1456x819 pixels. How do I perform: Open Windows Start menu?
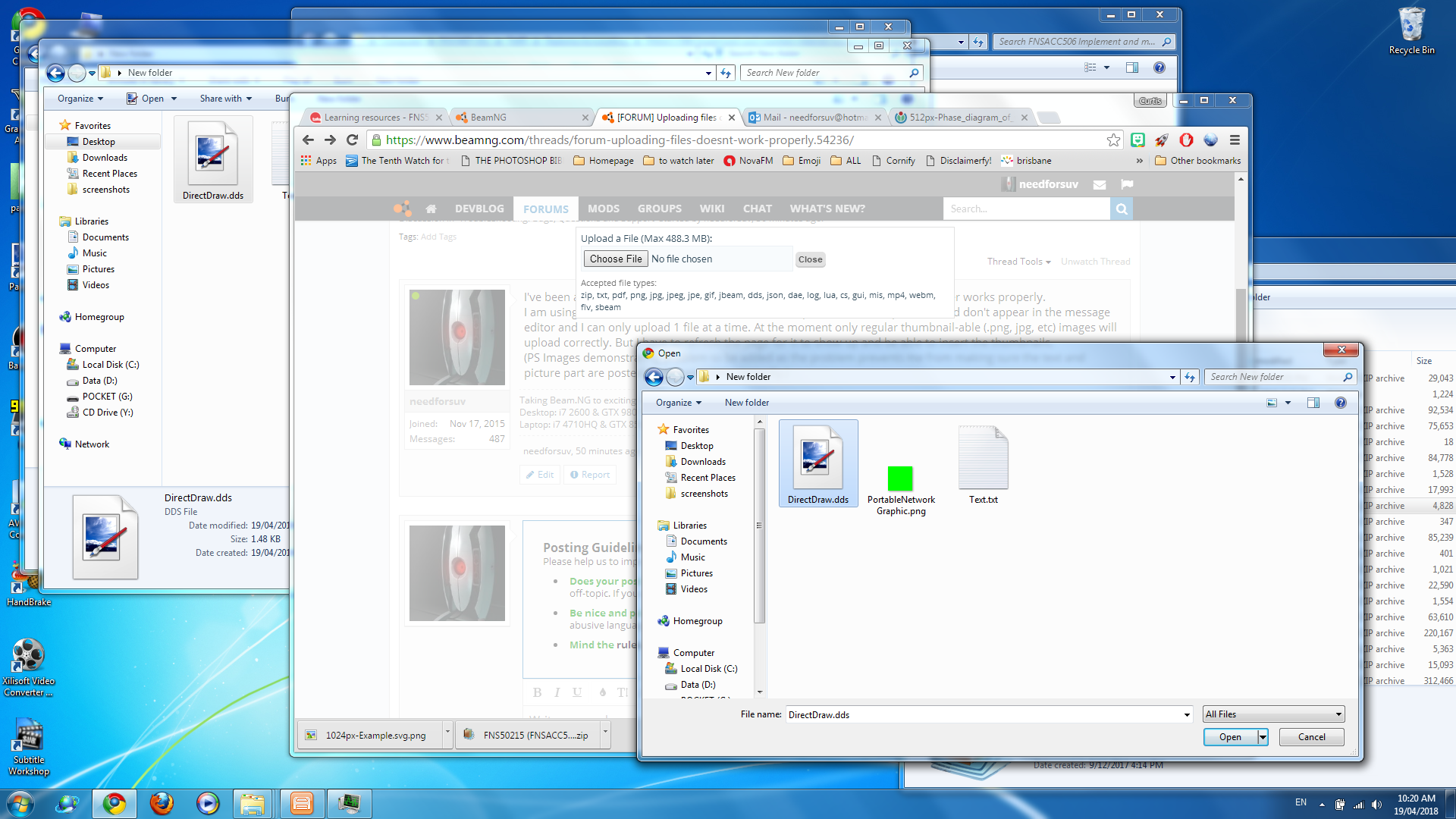pos(20,803)
